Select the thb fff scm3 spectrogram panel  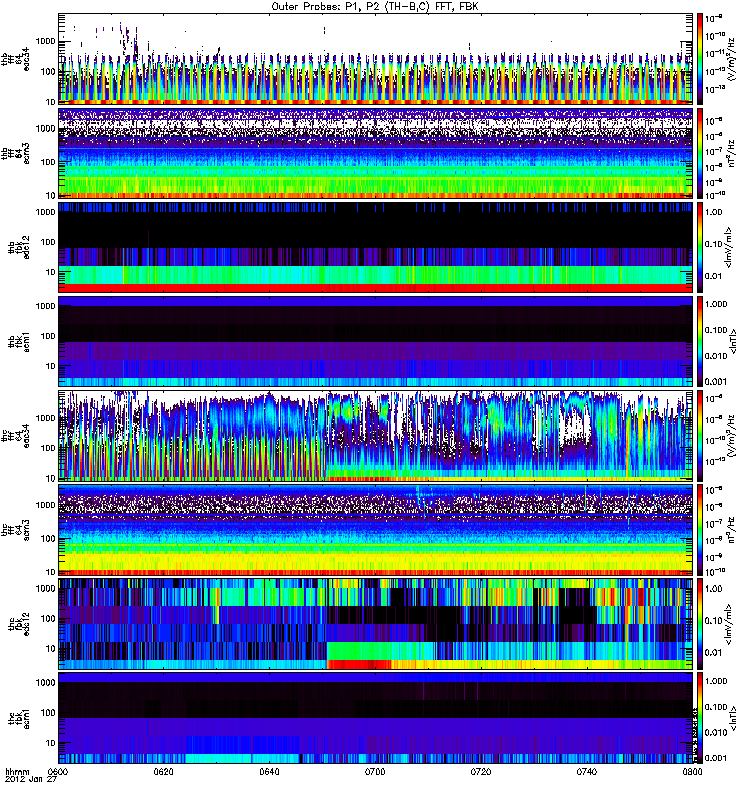pos(376,153)
